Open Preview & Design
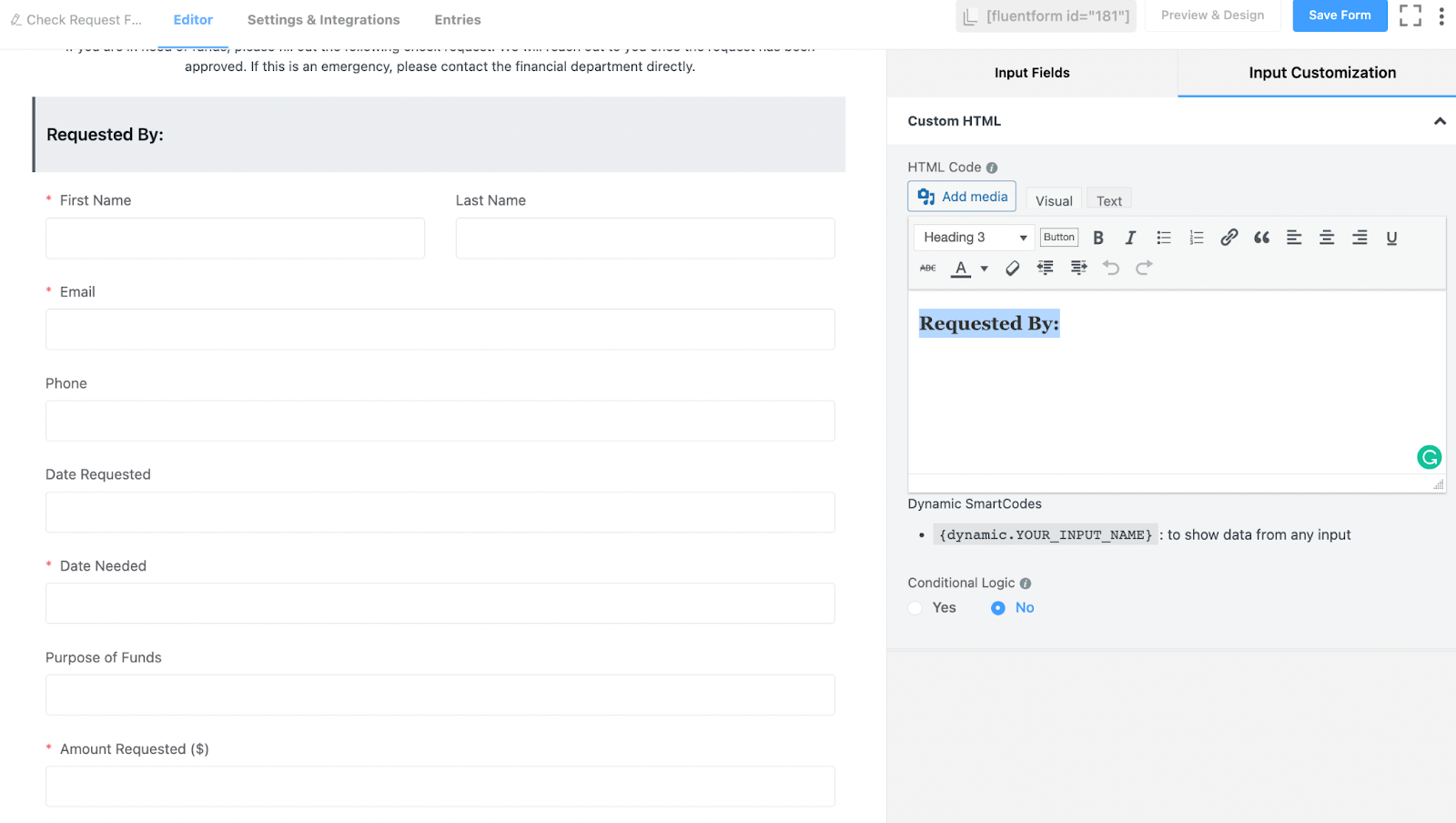This screenshot has width=1456, height=823. coord(1212,15)
